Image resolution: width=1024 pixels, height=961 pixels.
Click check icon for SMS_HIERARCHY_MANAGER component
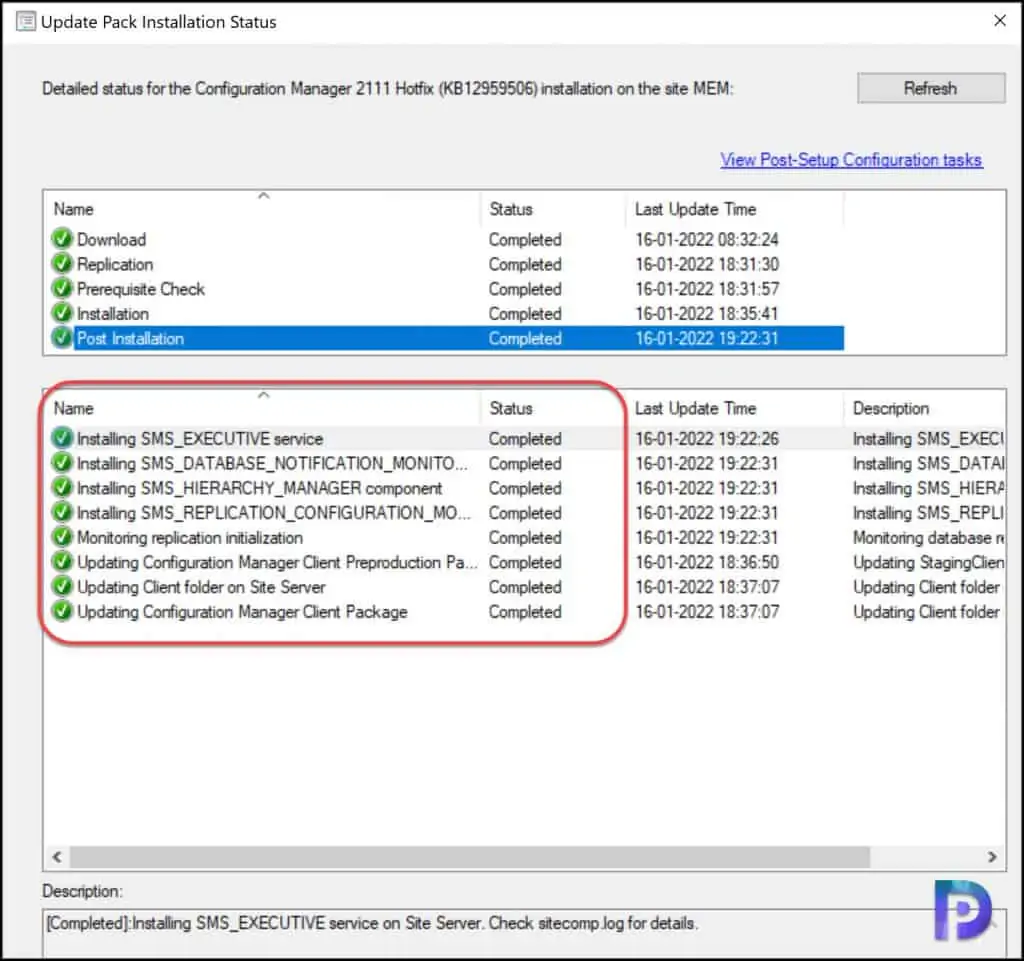pos(62,488)
